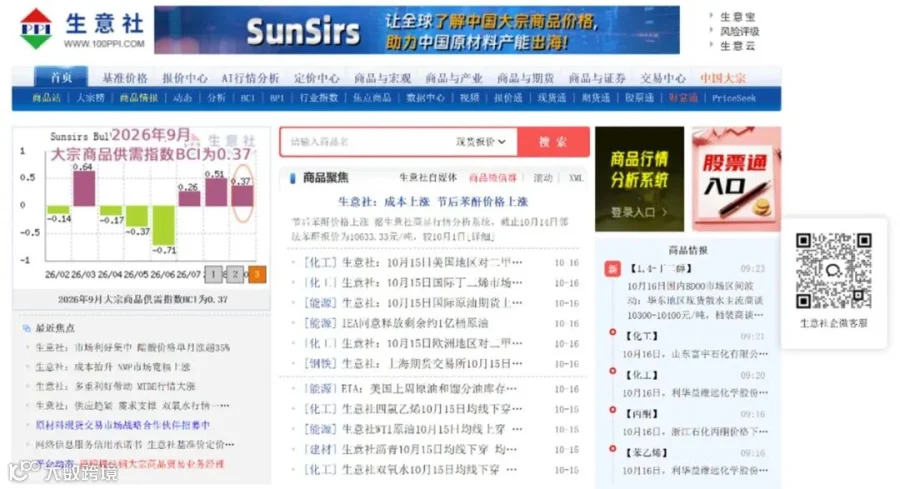Open the BCI index chart image
The width and height of the screenshot is (900, 489).
142,208
